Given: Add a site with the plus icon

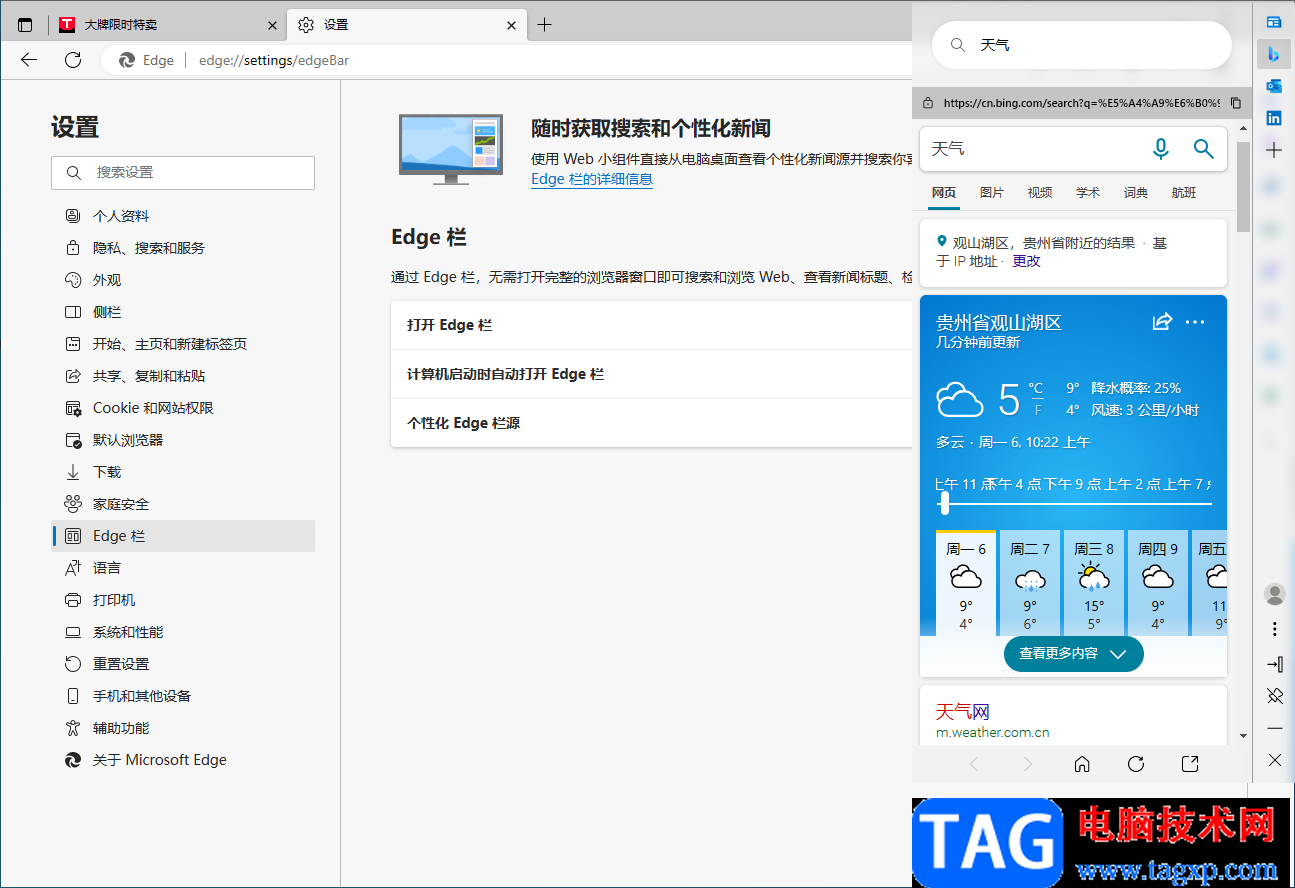Looking at the screenshot, I should tap(1274, 150).
